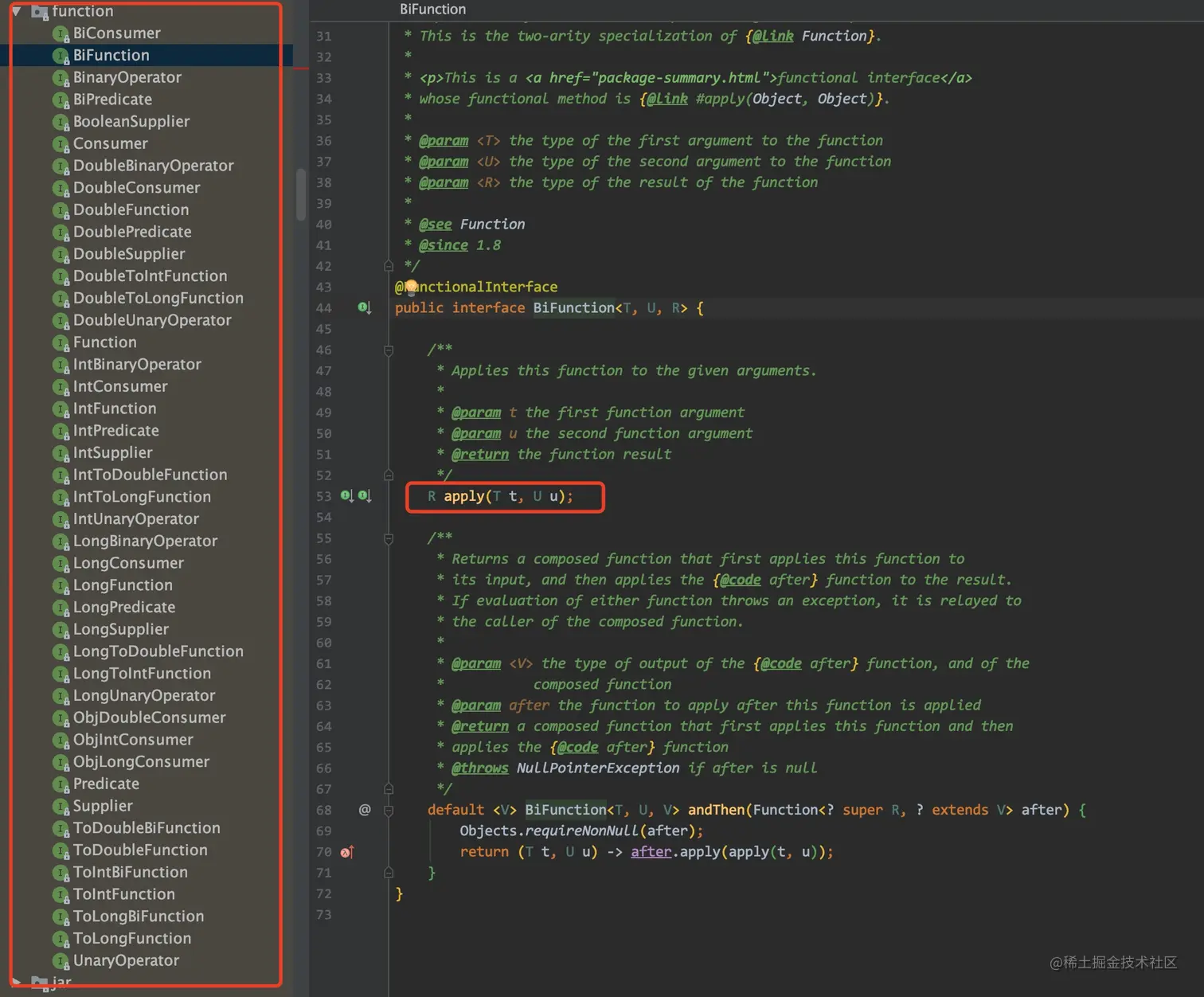Click the @throws tag on line 66
The image size is (1204, 997).
[479, 768]
